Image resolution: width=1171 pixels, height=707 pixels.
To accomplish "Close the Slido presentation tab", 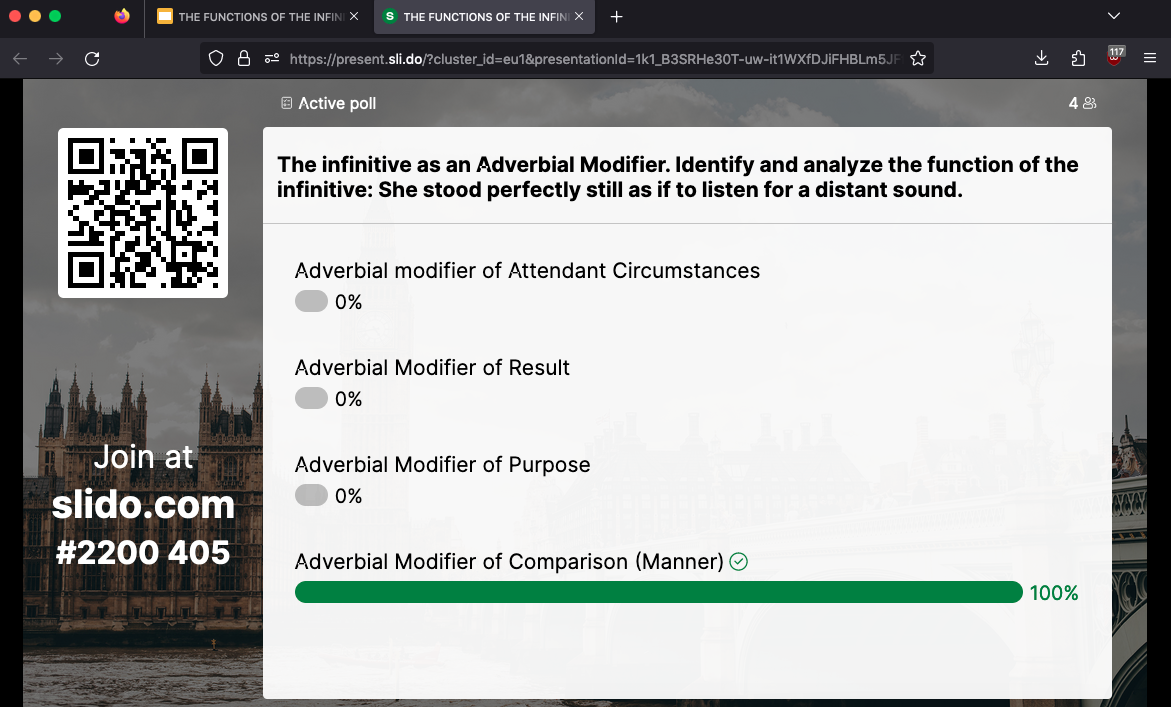I will point(579,17).
